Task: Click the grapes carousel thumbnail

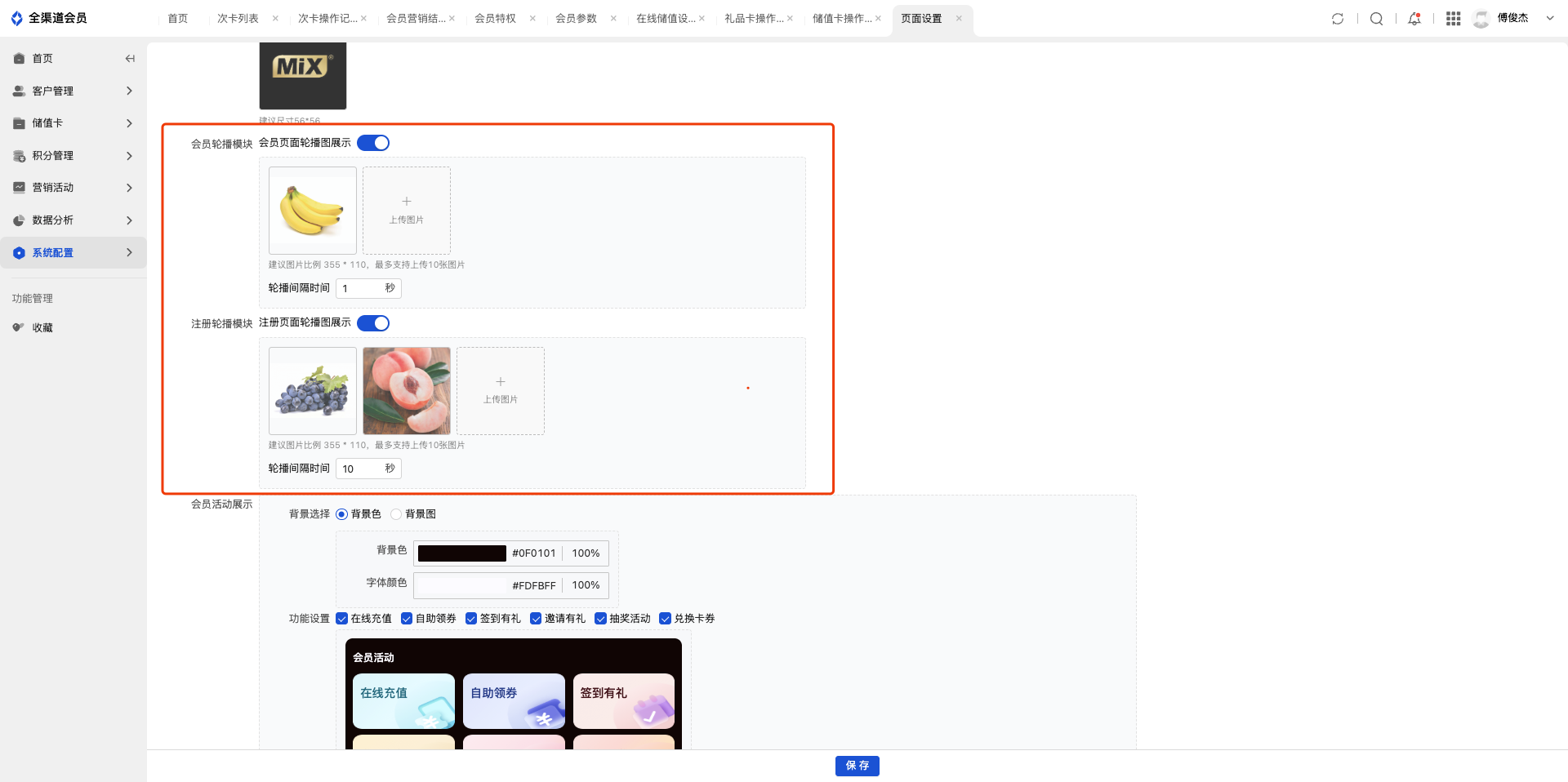Action: point(313,391)
